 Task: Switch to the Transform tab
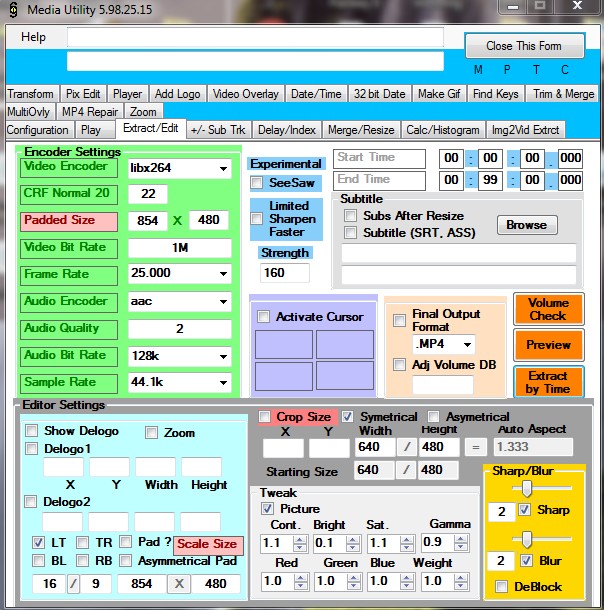pyautogui.click(x=31, y=94)
